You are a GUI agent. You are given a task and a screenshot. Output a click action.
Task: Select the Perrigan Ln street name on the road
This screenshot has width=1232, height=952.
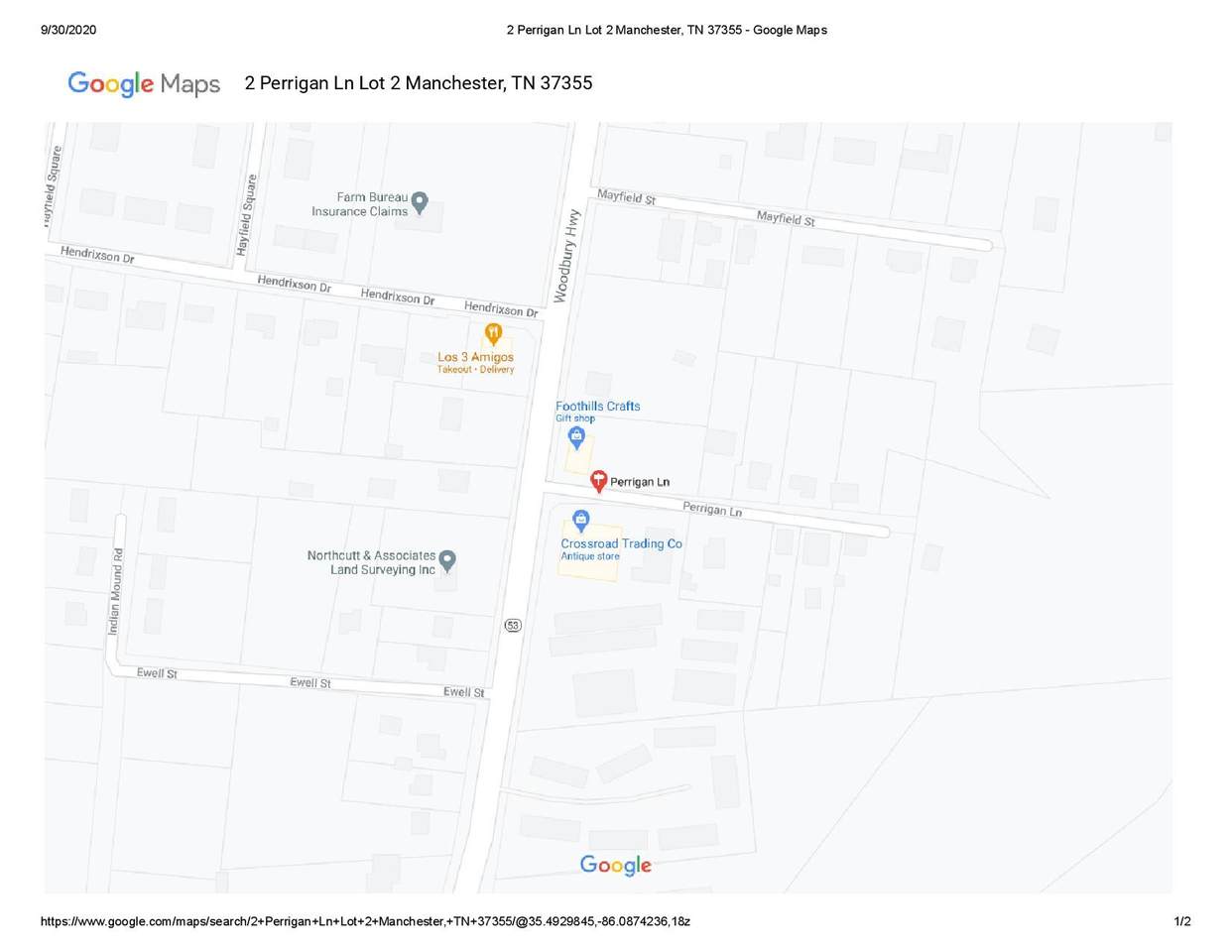(x=712, y=509)
